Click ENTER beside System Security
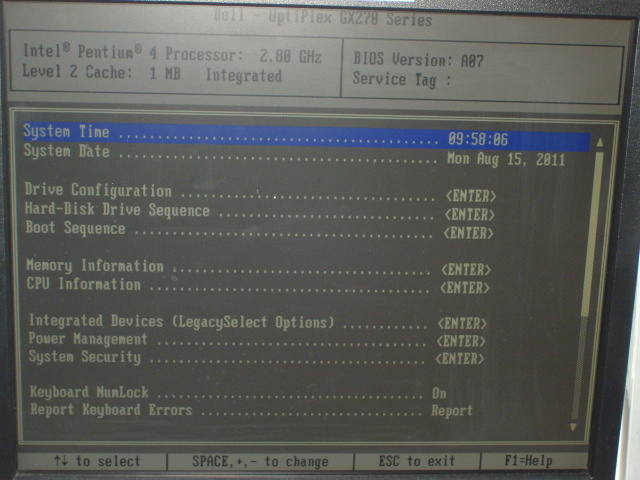 point(460,358)
